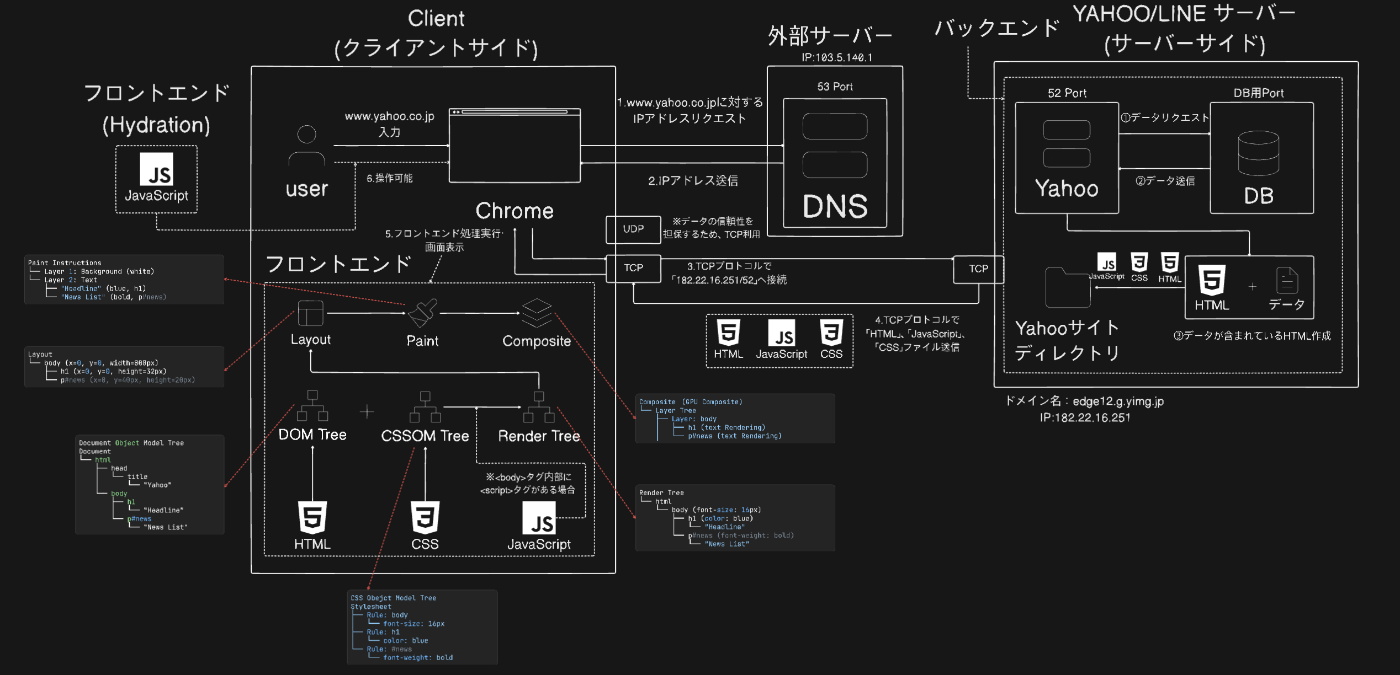Screen dimensions: 1400x675
Task: Select the Render Tree hierarchy icon
Action: point(538,406)
